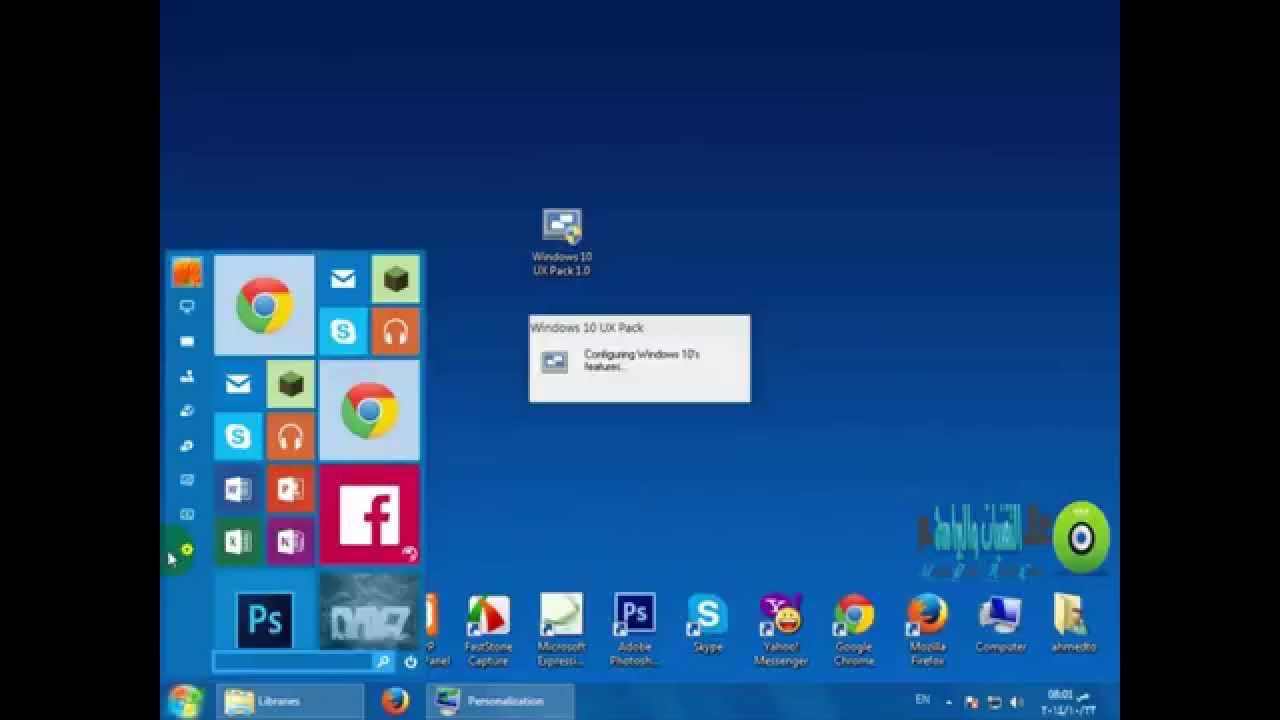Click "Configuring Windows 10's features..." text
Screen dimensions: 1280x720
641,360
